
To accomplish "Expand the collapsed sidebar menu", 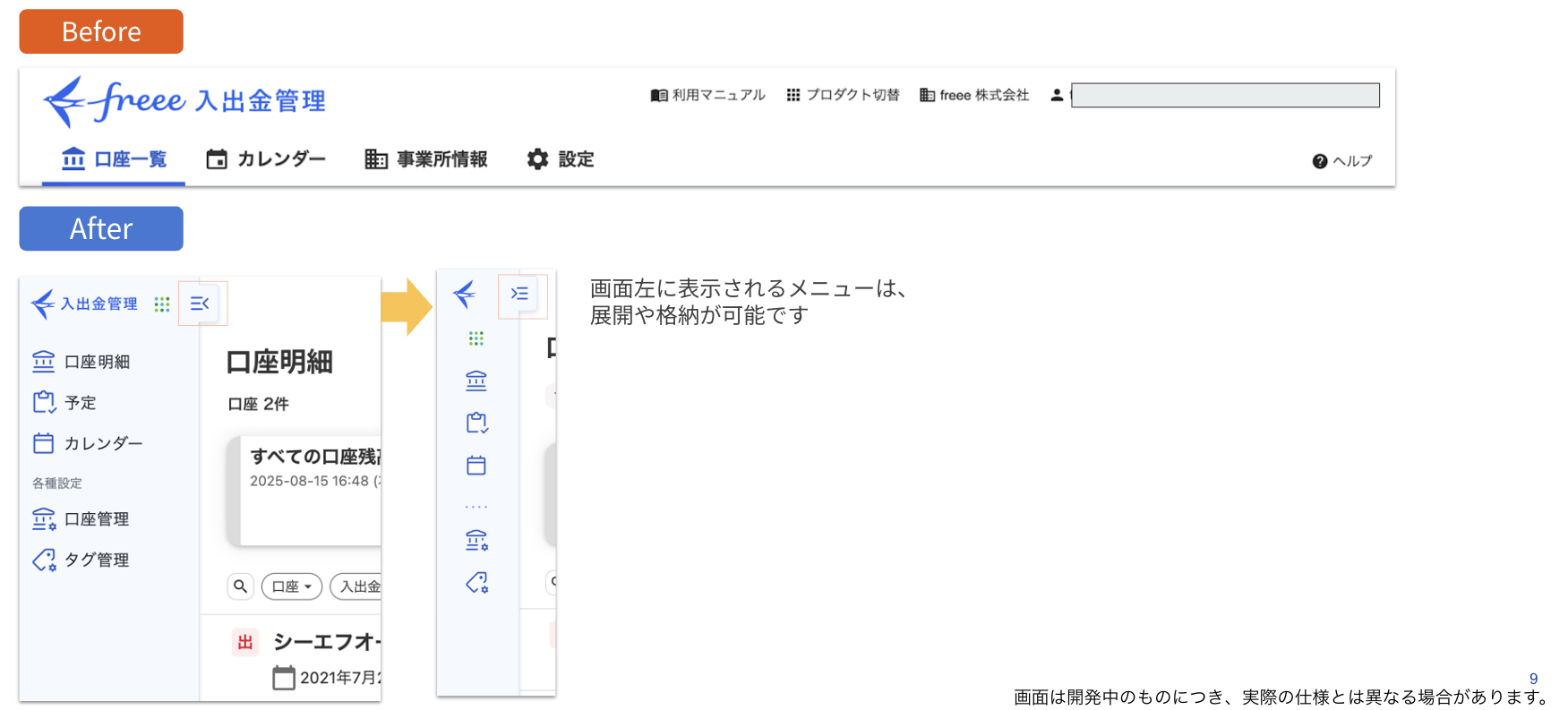I will click(520, 294).
